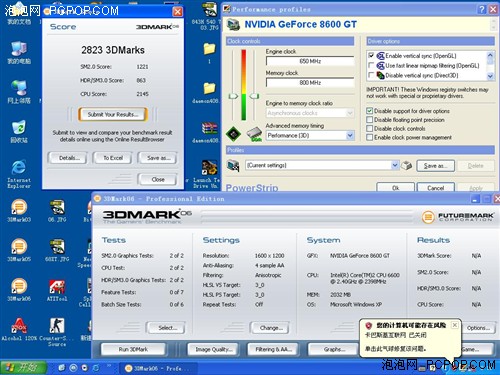
Task: Click the disk icon next to profile dropdown
Action: pos(406,165)
